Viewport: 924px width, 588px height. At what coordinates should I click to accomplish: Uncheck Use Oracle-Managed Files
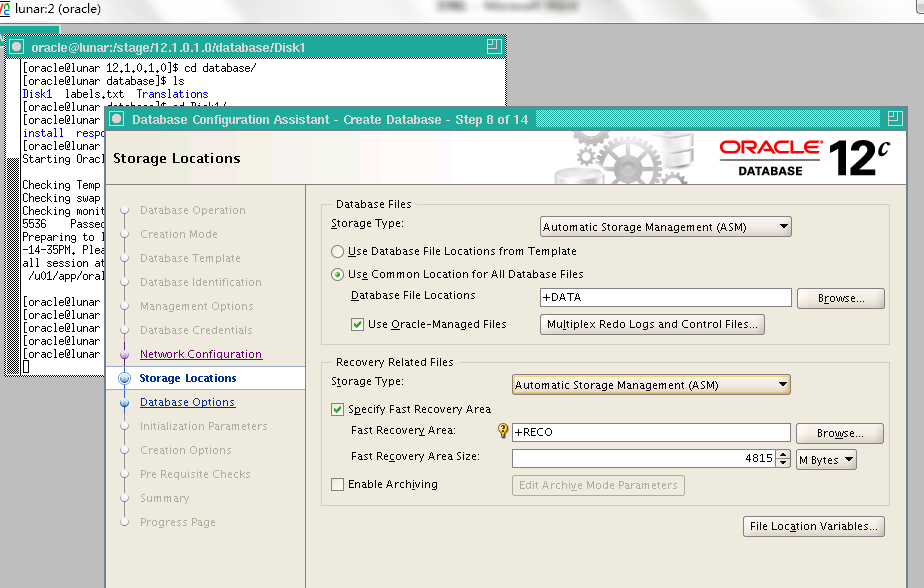pyautogui.click(x=357, y=324)
